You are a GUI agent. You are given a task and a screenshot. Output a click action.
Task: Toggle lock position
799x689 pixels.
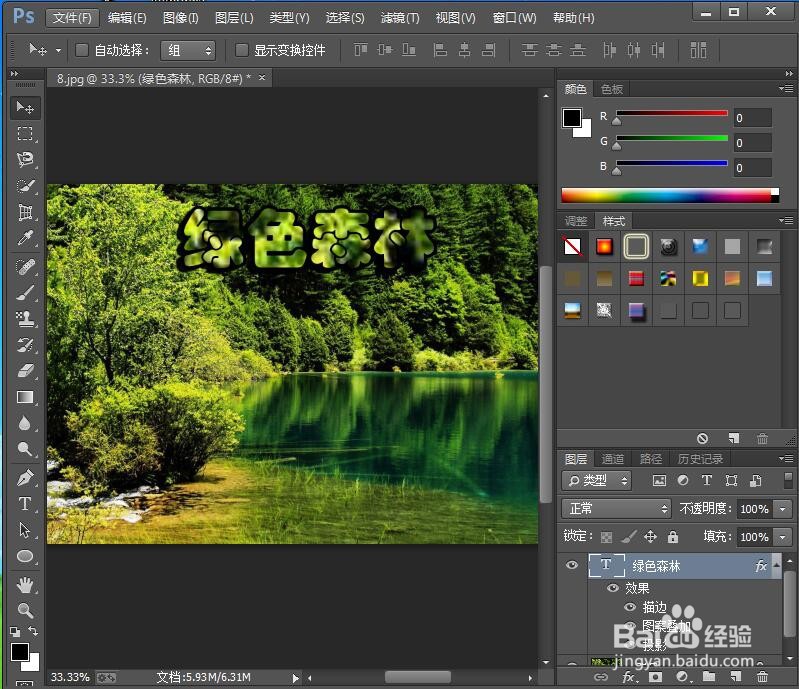(x=650, y=536)
